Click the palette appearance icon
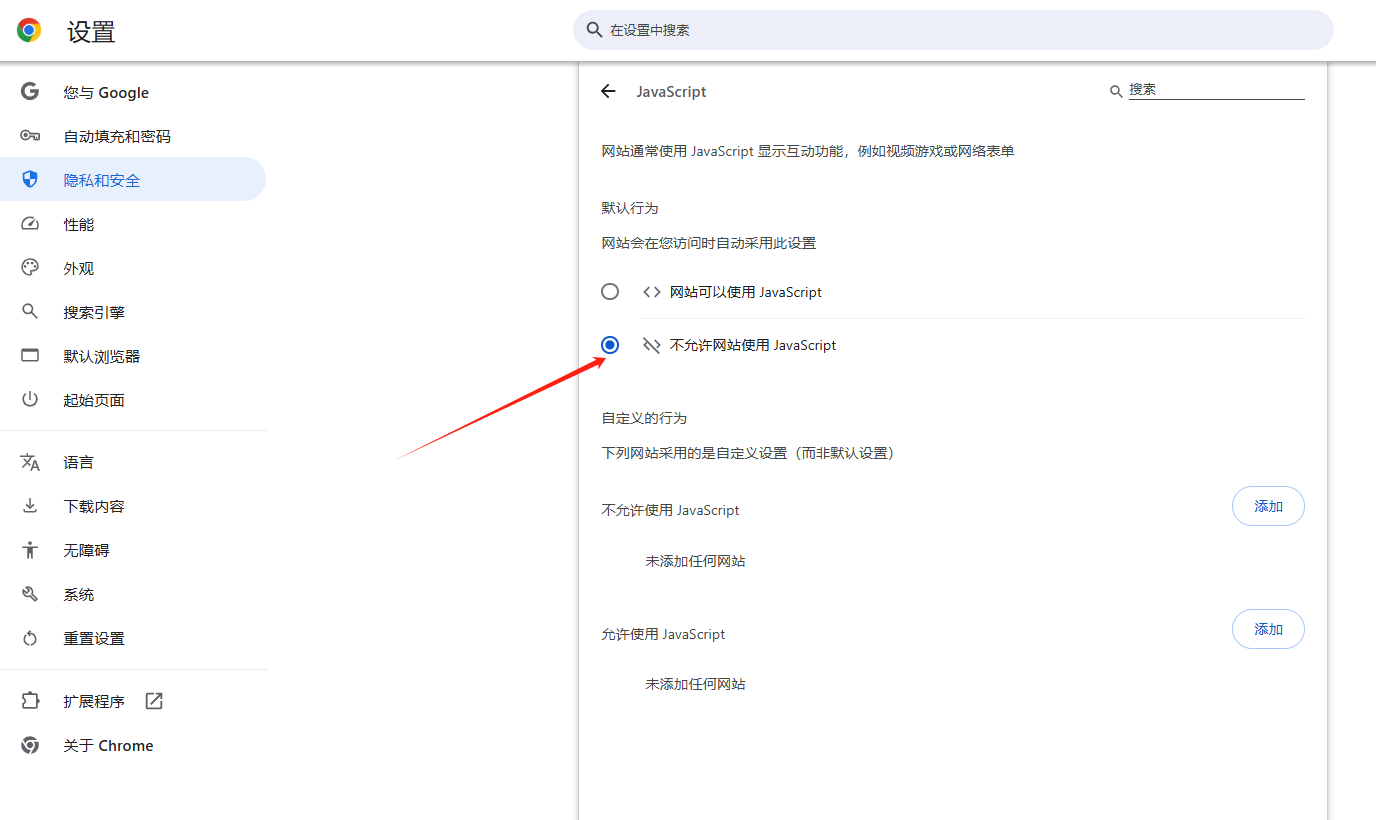This screenshot has width=1376, height=820. coord(30,268)
